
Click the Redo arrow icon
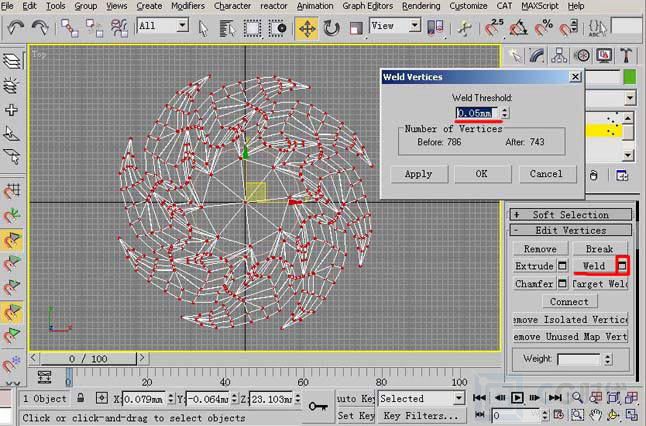click(40, 28)
